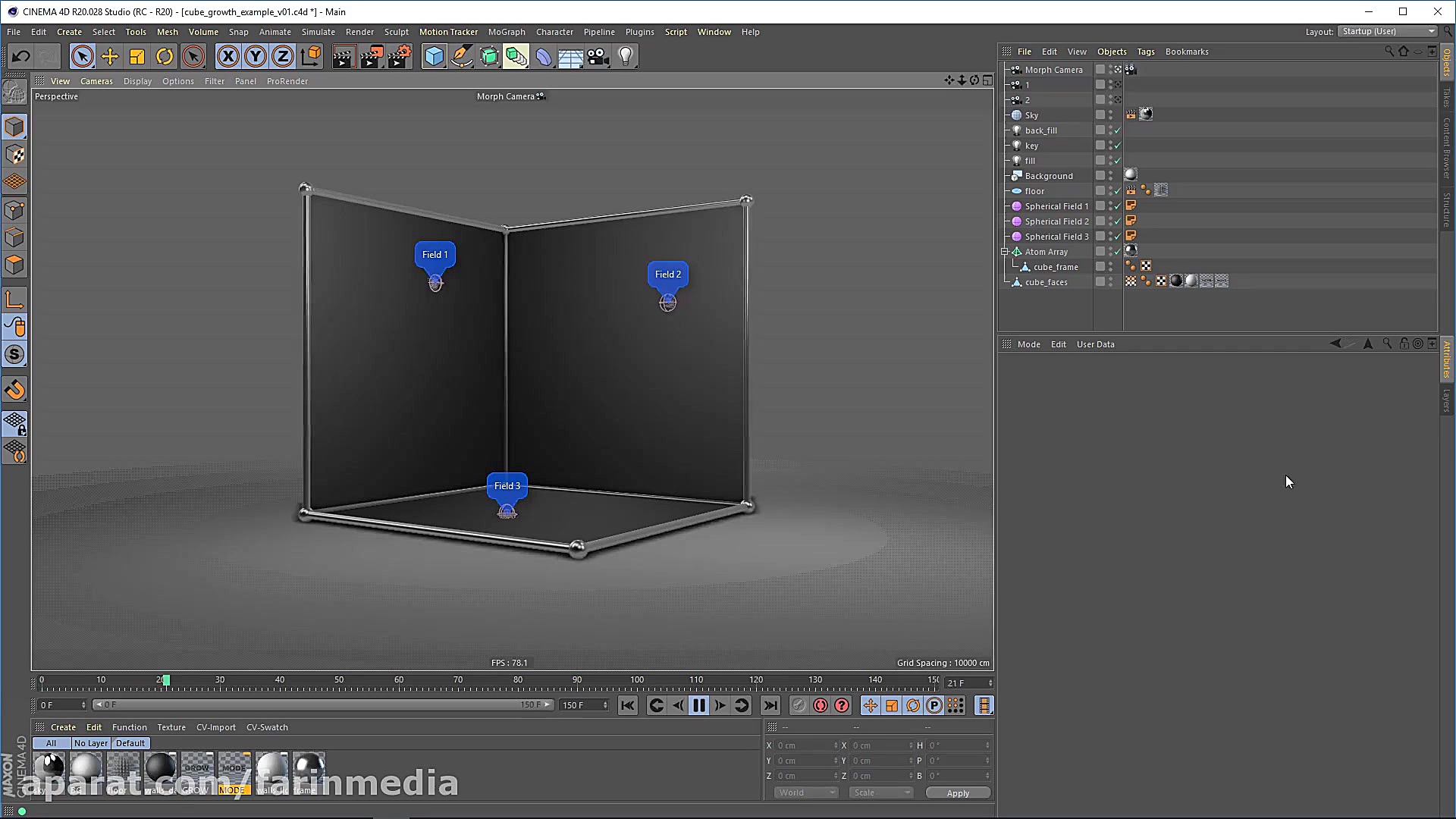1456x819 pixels.
Task: Toggle the enable checkmark for Spherical Field 1
Action: [1117, 206]
